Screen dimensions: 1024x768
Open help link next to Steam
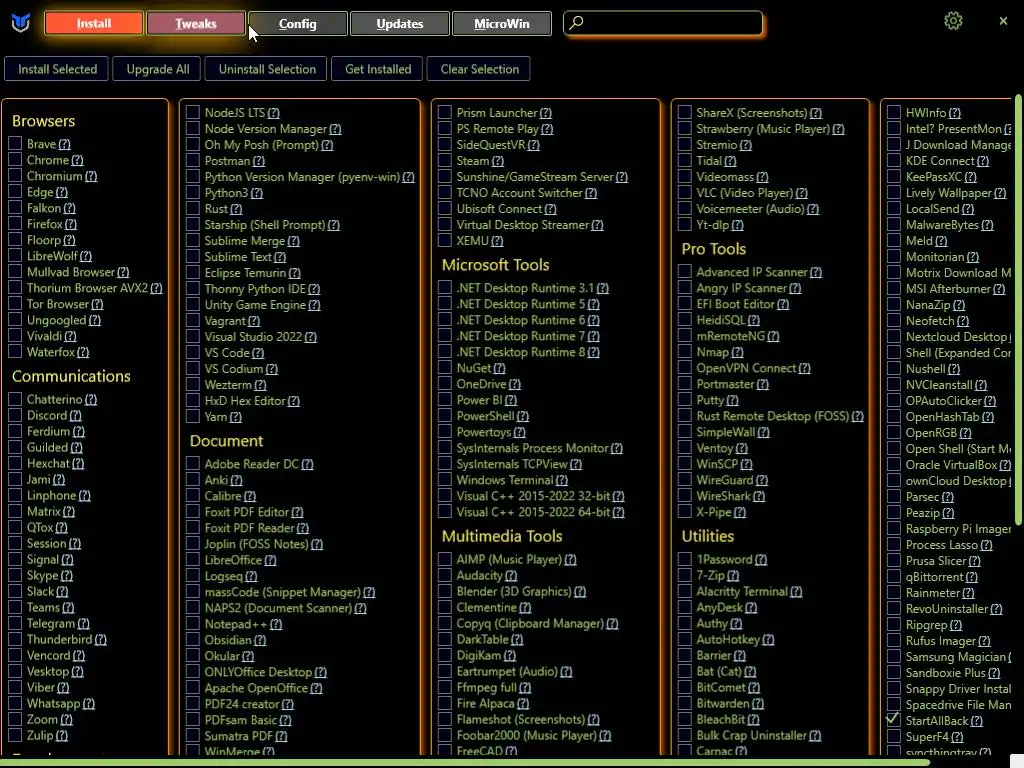(x=498, y=161)
